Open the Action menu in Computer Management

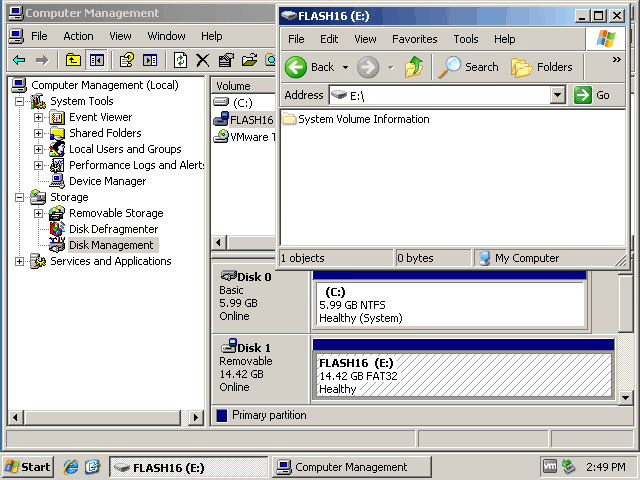pos(78,36)
